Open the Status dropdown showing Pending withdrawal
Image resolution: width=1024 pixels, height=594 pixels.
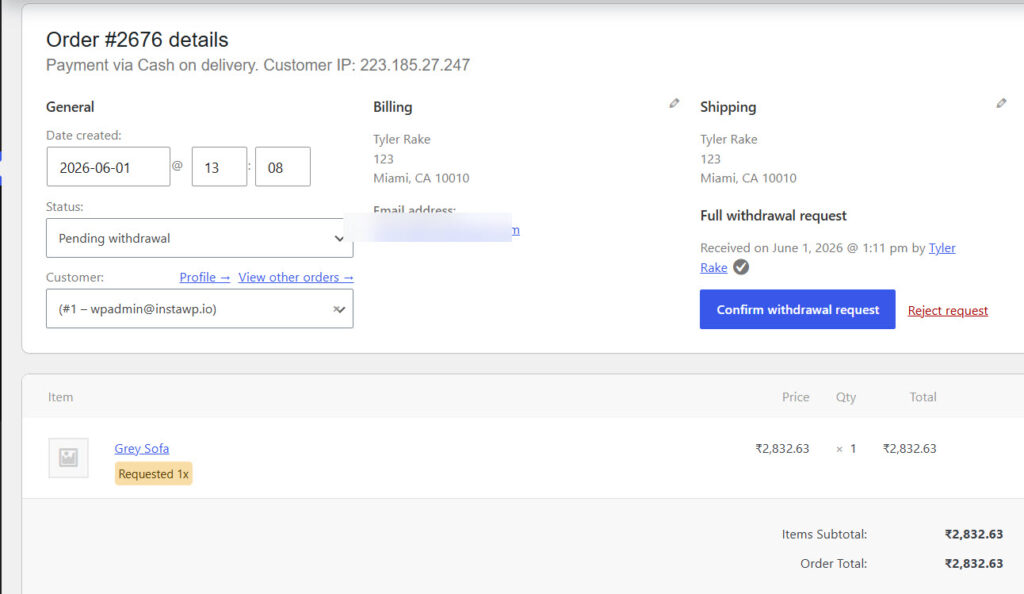[x=200, y=238]
